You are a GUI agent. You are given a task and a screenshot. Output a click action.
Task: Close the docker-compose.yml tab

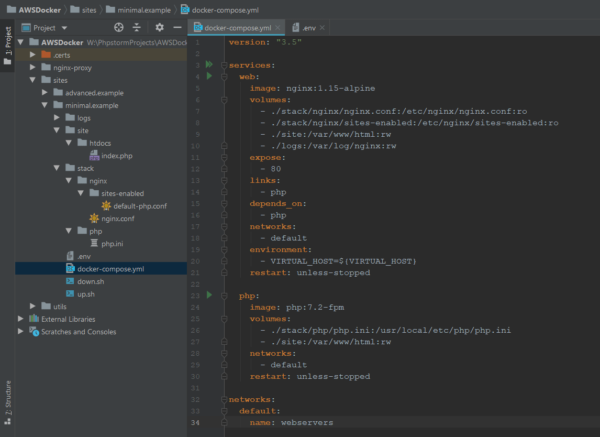coord(278,28)
